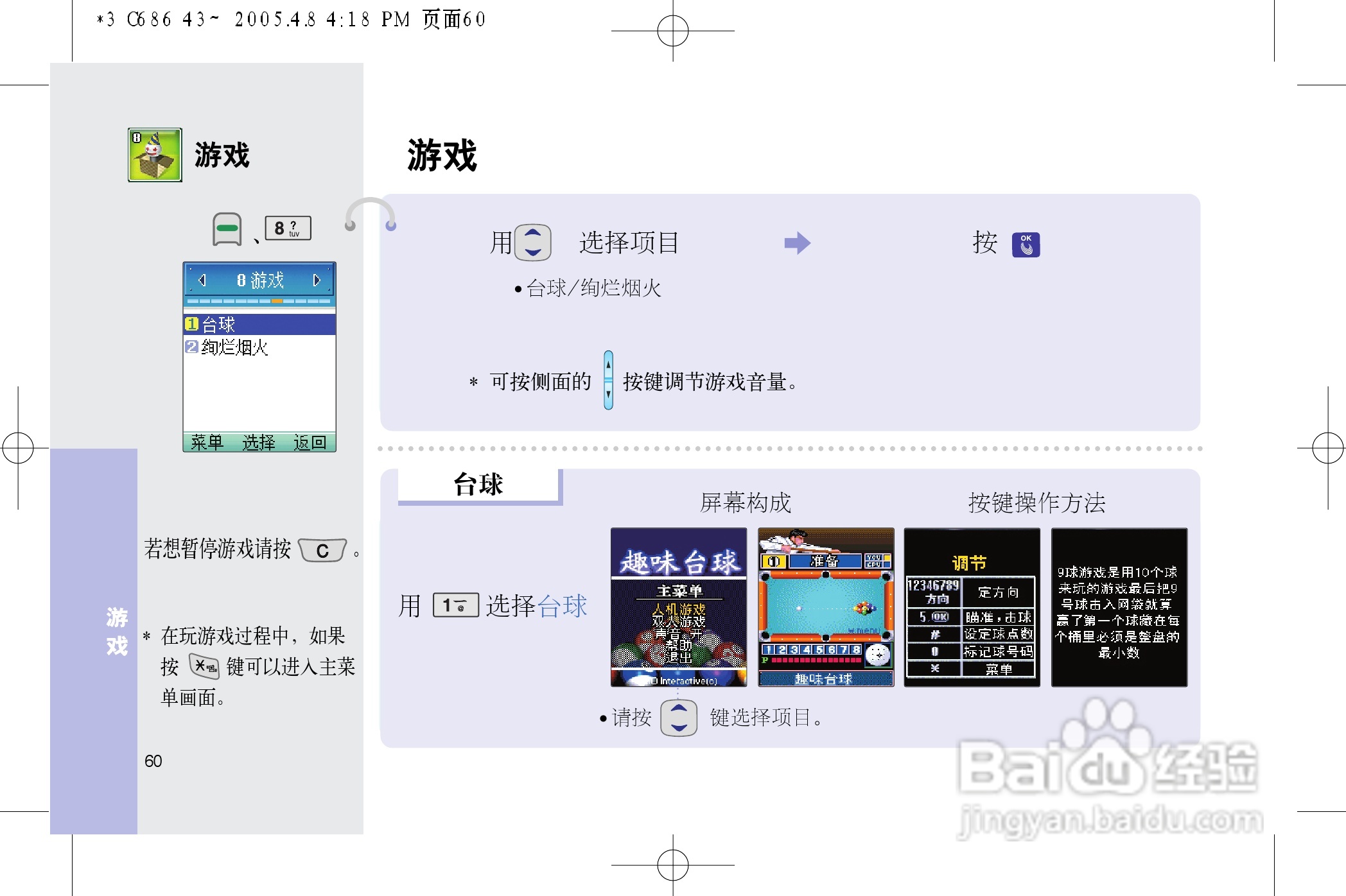1346x896 pixels.
Task: Click the blue 台球 link text
Action: (x=562, y=606)
